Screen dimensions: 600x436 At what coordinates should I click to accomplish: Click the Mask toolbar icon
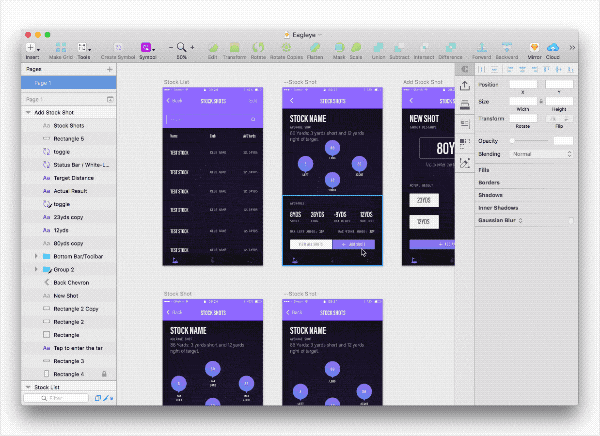339,47
